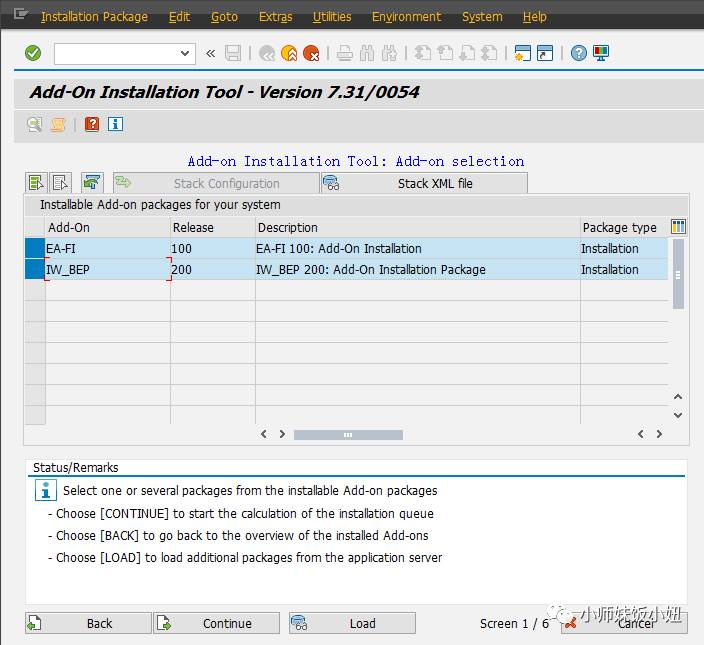Viewport: 704px width, 645px height.
Task: Click the Package type column header
Action: tap(624, 228)
